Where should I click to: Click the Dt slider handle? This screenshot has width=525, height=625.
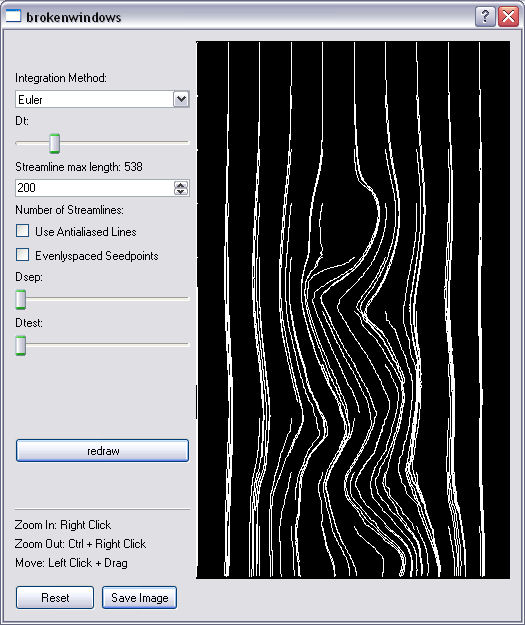click(55, 143)
